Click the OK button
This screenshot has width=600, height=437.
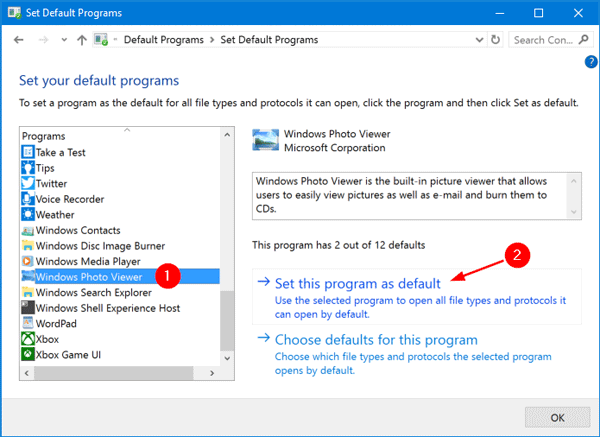[x=557, y=417]
